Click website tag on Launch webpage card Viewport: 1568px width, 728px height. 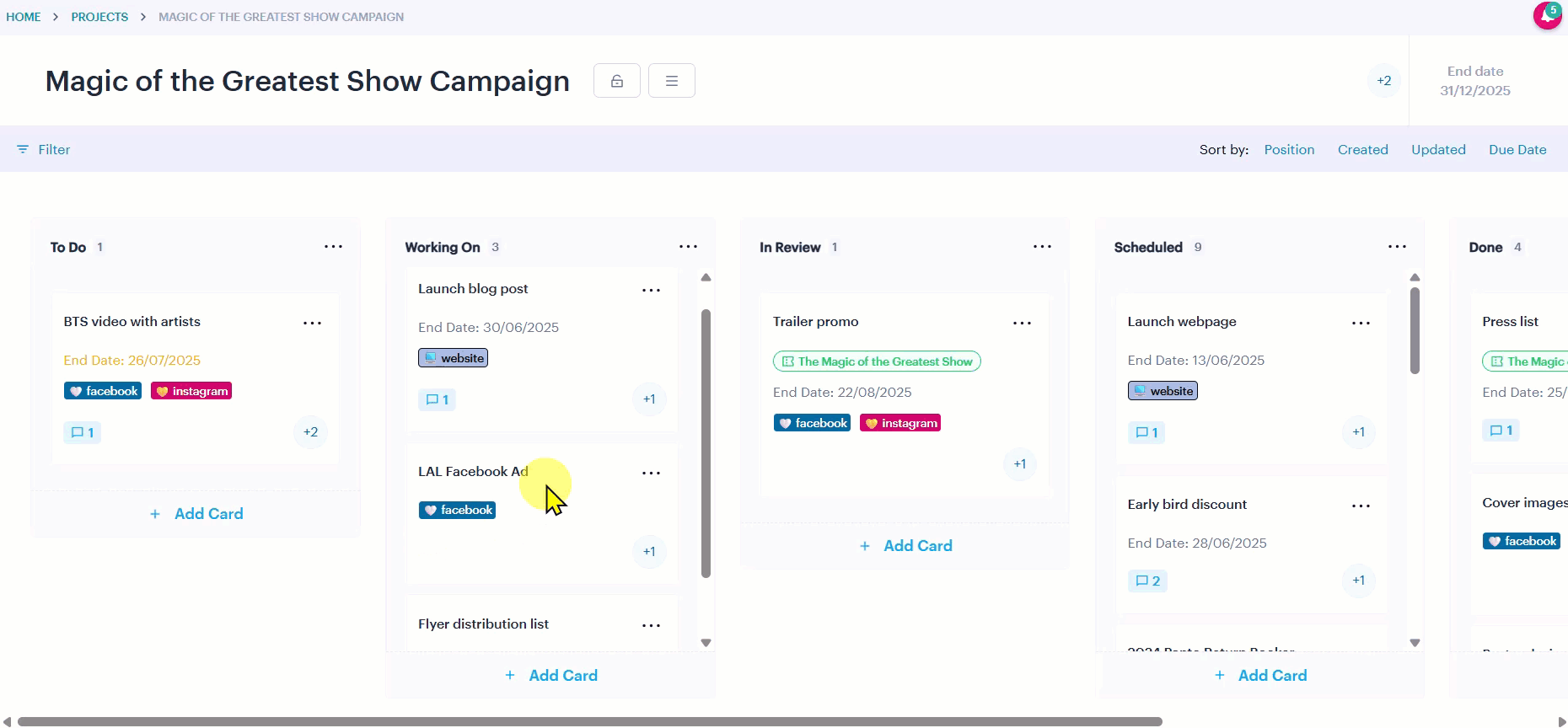1163,391
